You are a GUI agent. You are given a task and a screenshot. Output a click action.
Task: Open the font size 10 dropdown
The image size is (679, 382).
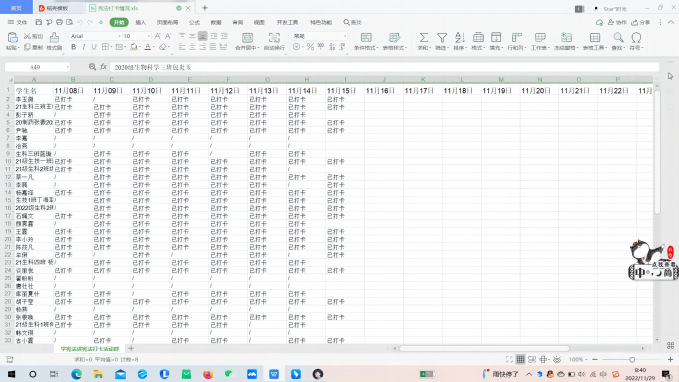[x=149, y=36]
